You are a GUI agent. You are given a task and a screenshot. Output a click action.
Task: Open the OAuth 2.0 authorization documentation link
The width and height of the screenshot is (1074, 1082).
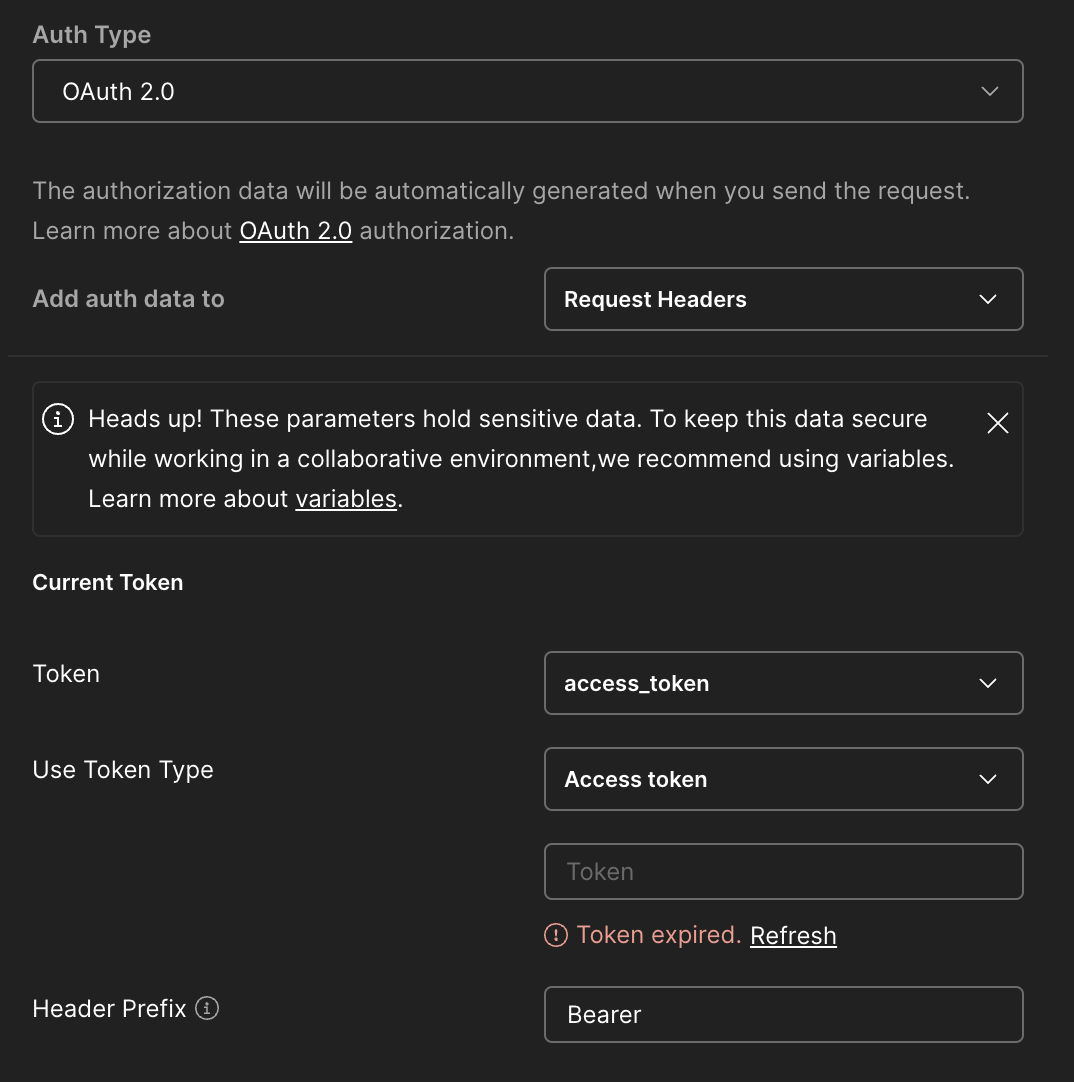click(x=295, y=231)
